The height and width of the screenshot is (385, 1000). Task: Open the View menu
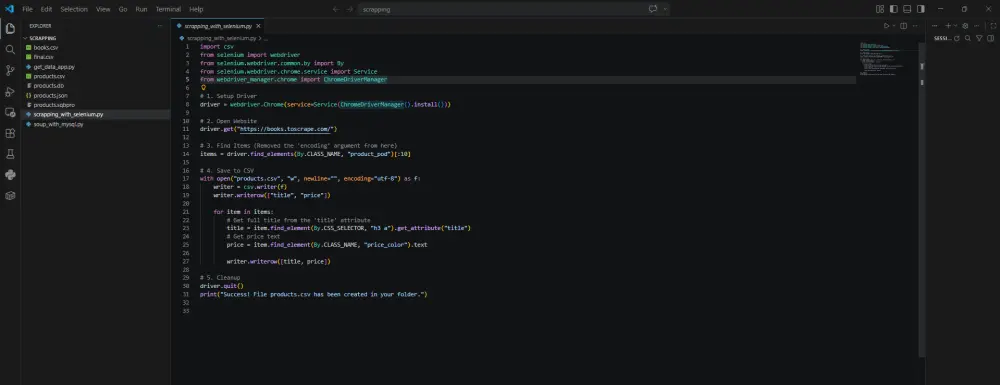103,9
